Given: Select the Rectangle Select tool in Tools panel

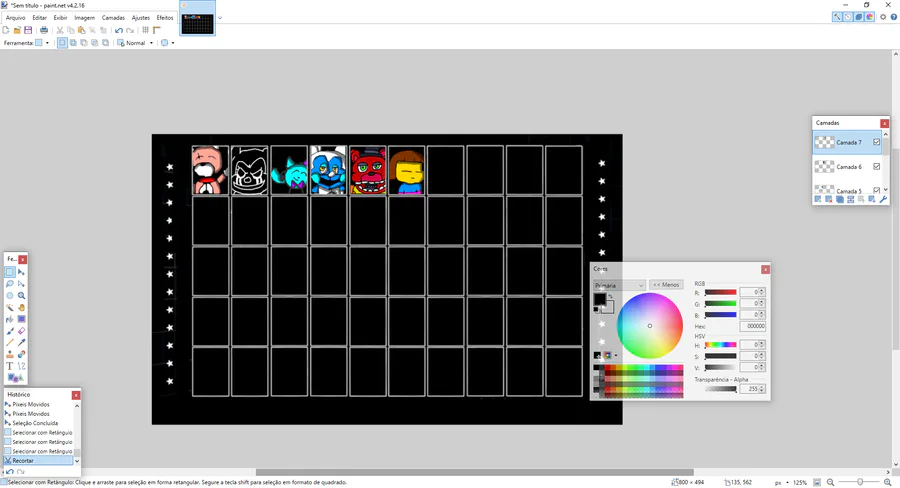Looking at the screenshot, I should [10, 272].
